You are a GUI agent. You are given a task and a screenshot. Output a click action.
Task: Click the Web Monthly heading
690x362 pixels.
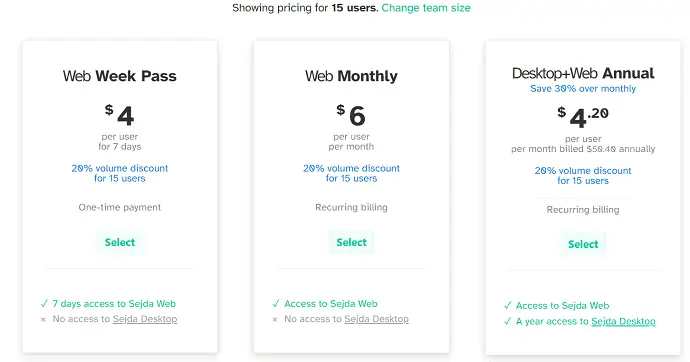pos(351,76)
